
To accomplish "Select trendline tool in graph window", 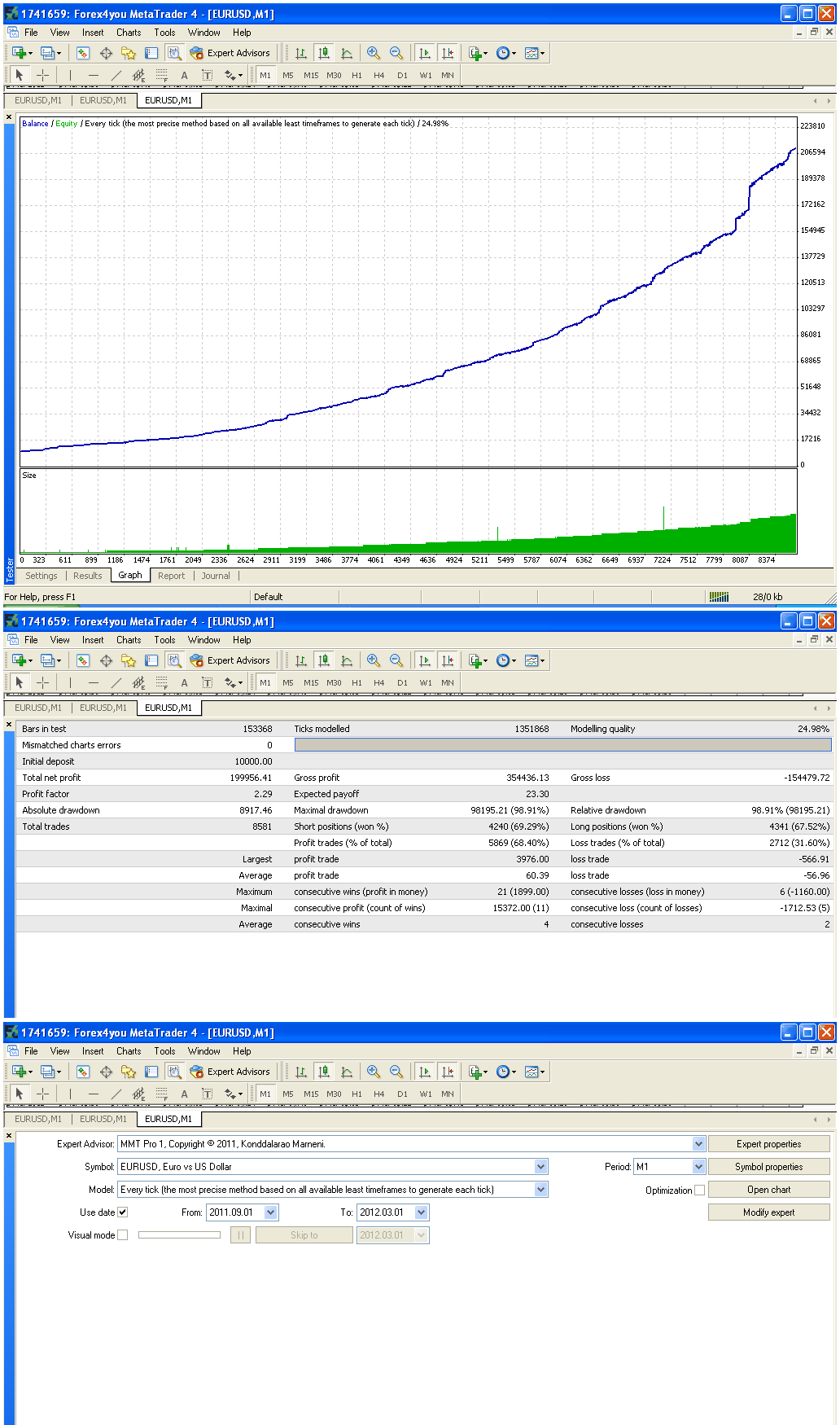I will (116, 75).
